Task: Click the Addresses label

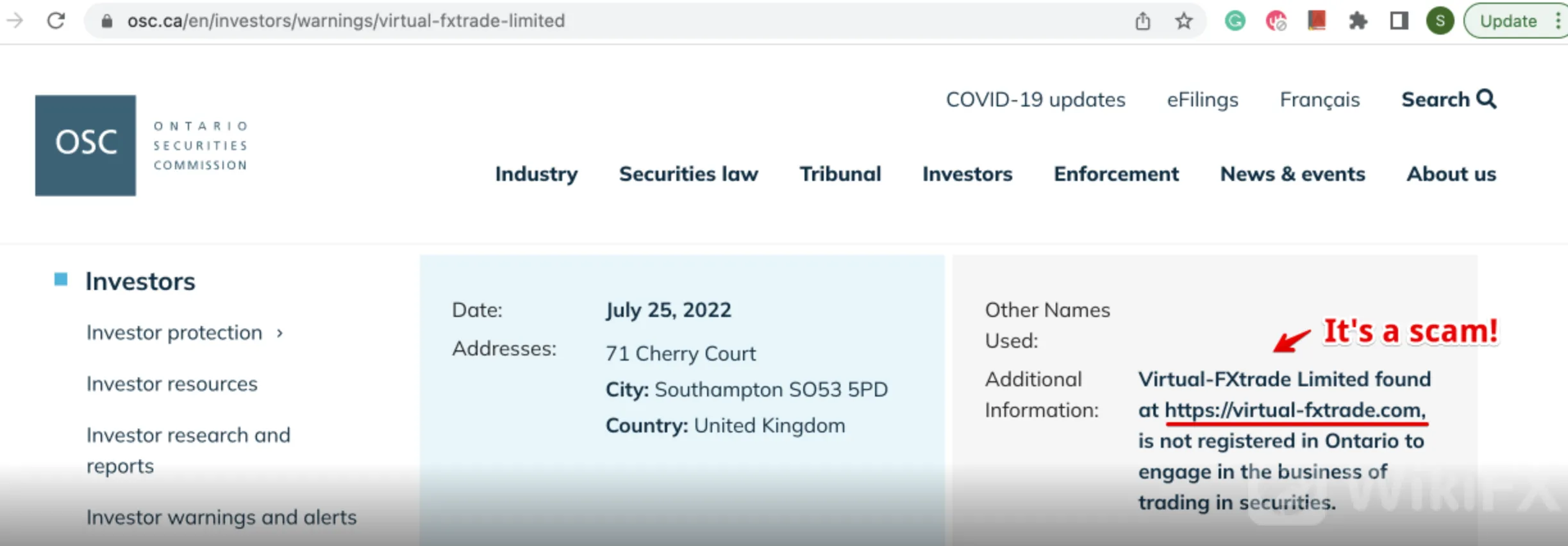Action: pyautogui.click(x=504, y=348)
